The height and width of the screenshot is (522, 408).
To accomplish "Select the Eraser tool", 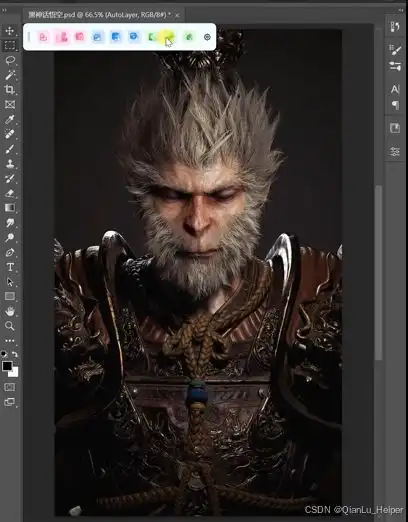I will point(10,193).
